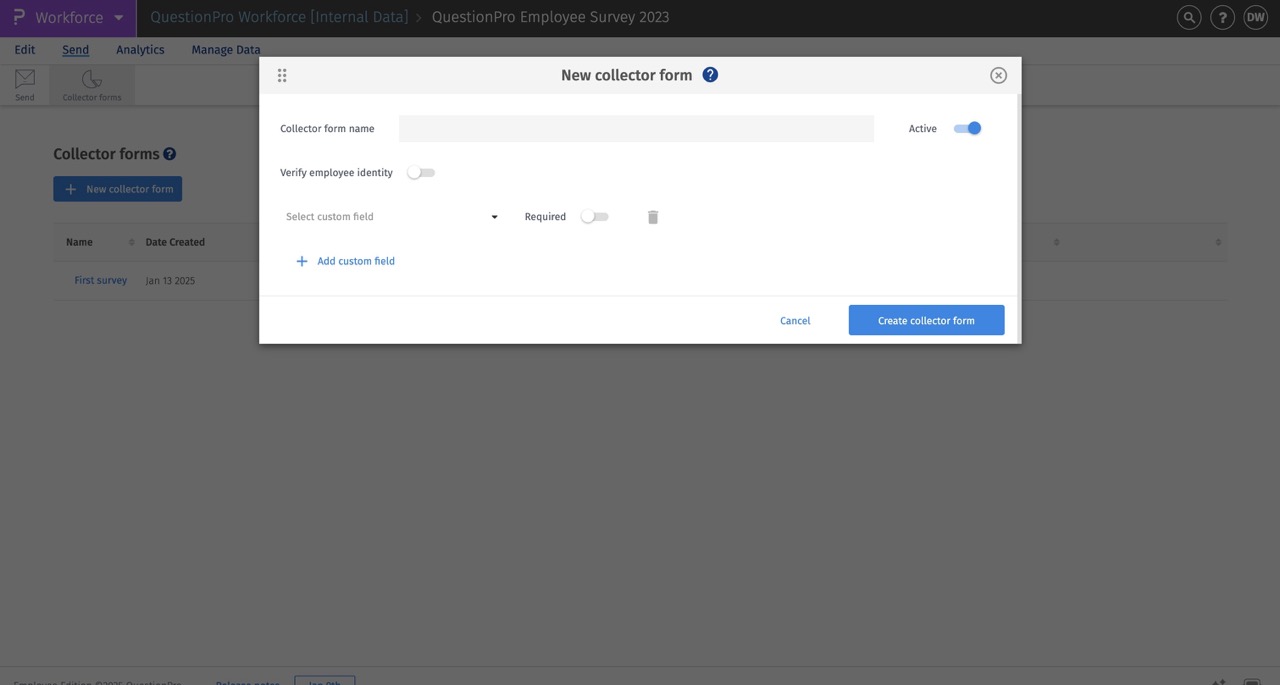The image size is (1280, 685).
Task: Sort the table by Date Created
Action: (x=175, y=241)
